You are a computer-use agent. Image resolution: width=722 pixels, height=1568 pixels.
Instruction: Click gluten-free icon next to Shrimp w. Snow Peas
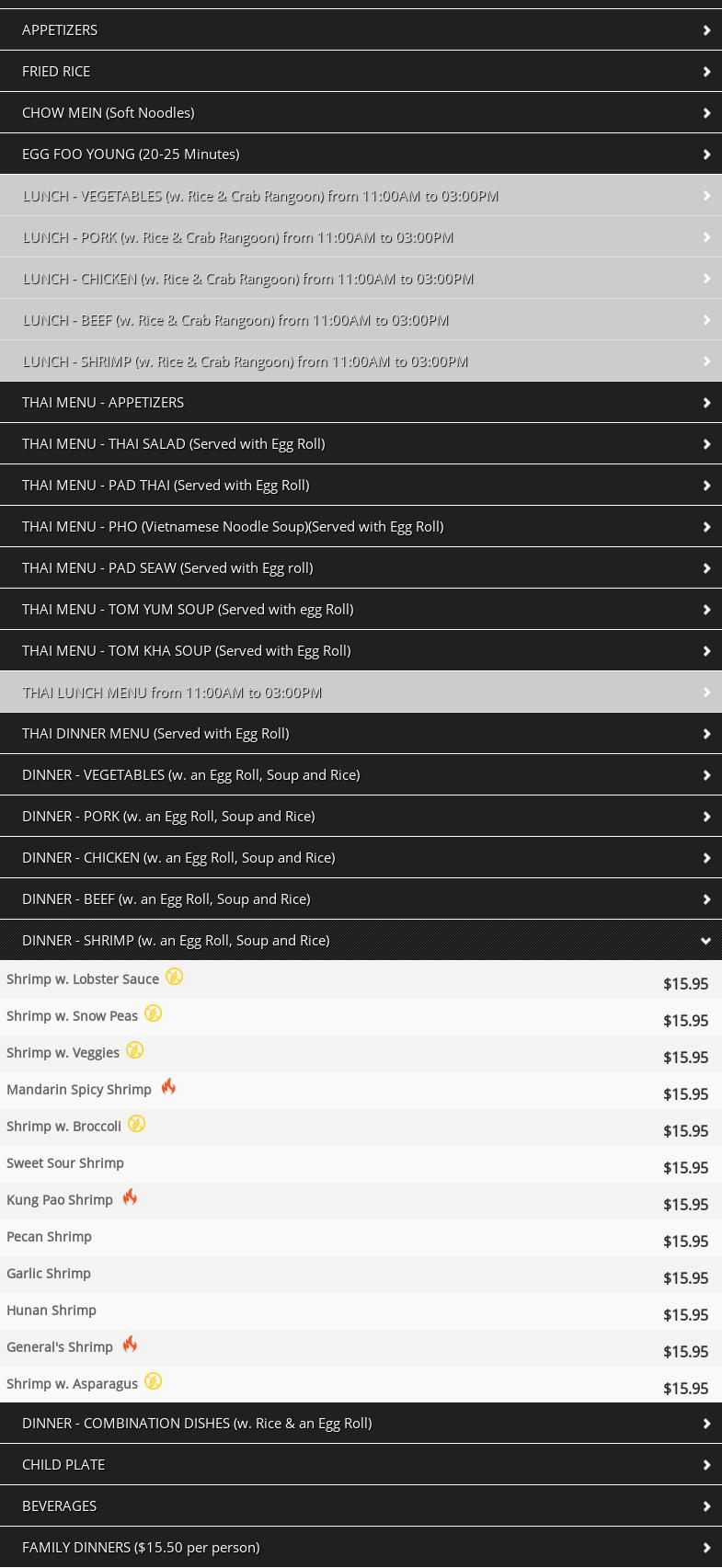tap(153, 1013)
